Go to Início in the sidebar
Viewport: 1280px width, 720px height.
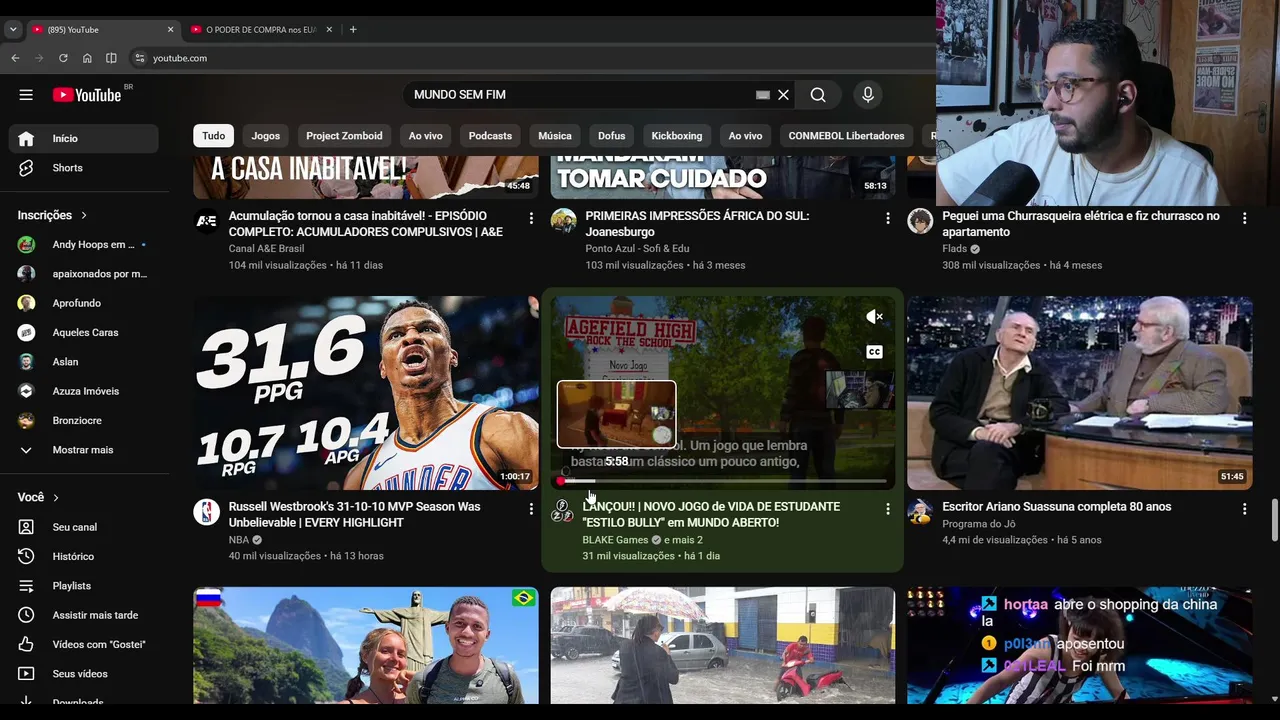point(83,139)
